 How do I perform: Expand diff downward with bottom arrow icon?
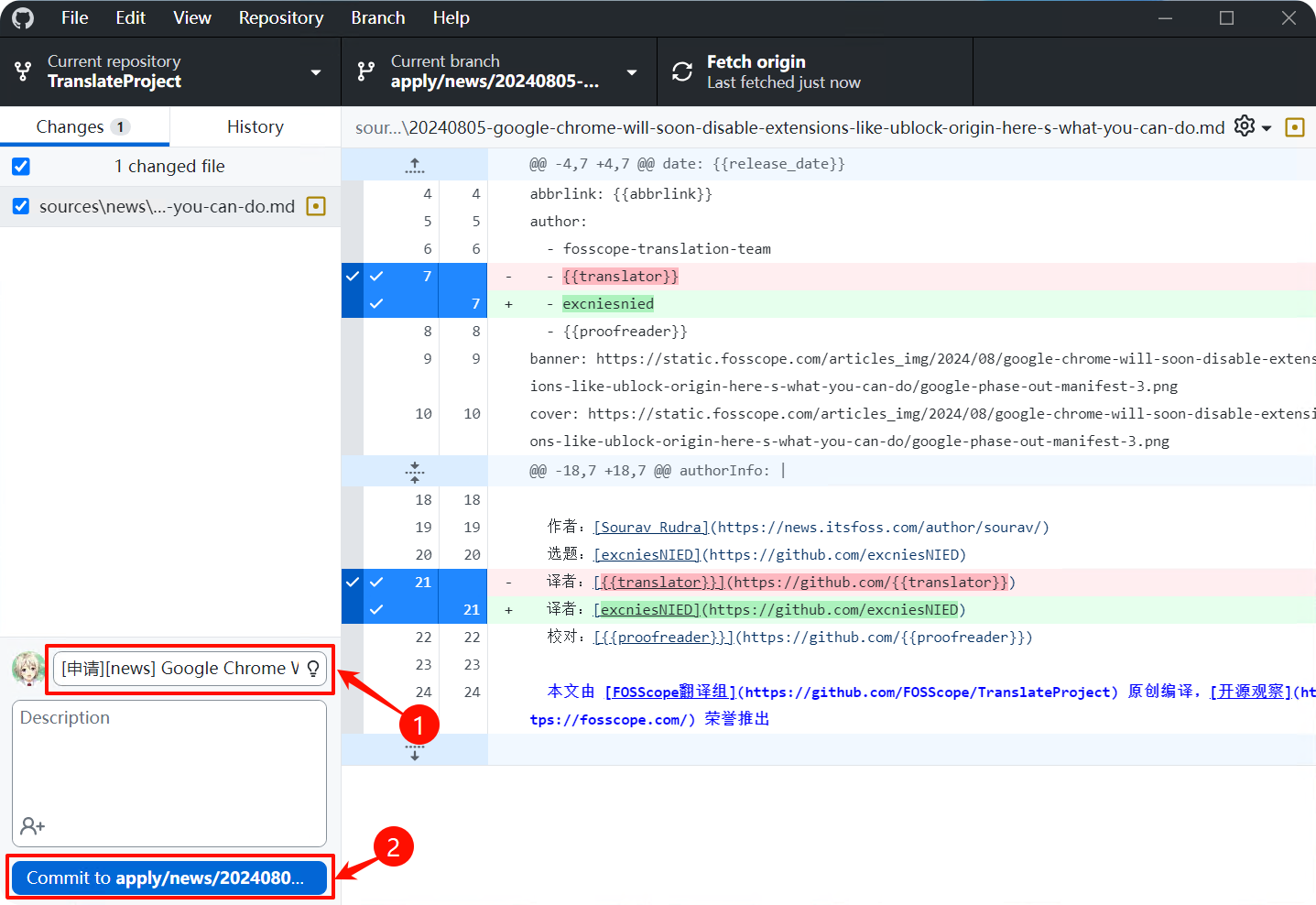pos(415,751)
